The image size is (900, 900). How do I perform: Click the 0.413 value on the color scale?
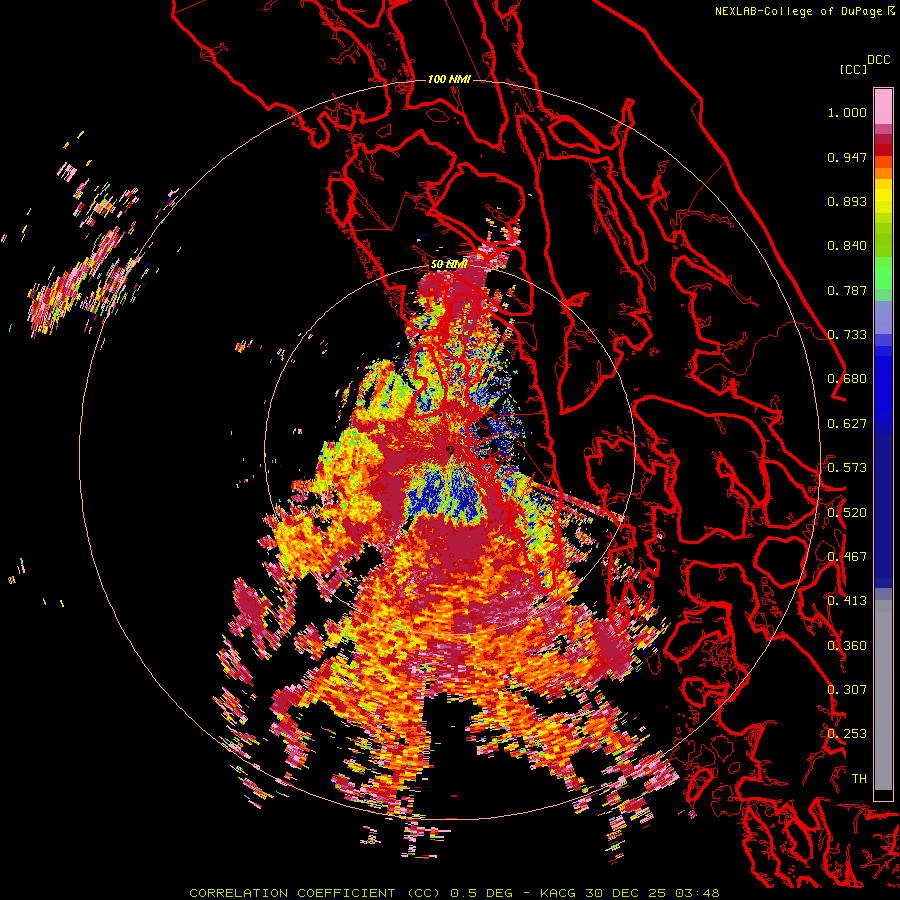coord(847,601)
